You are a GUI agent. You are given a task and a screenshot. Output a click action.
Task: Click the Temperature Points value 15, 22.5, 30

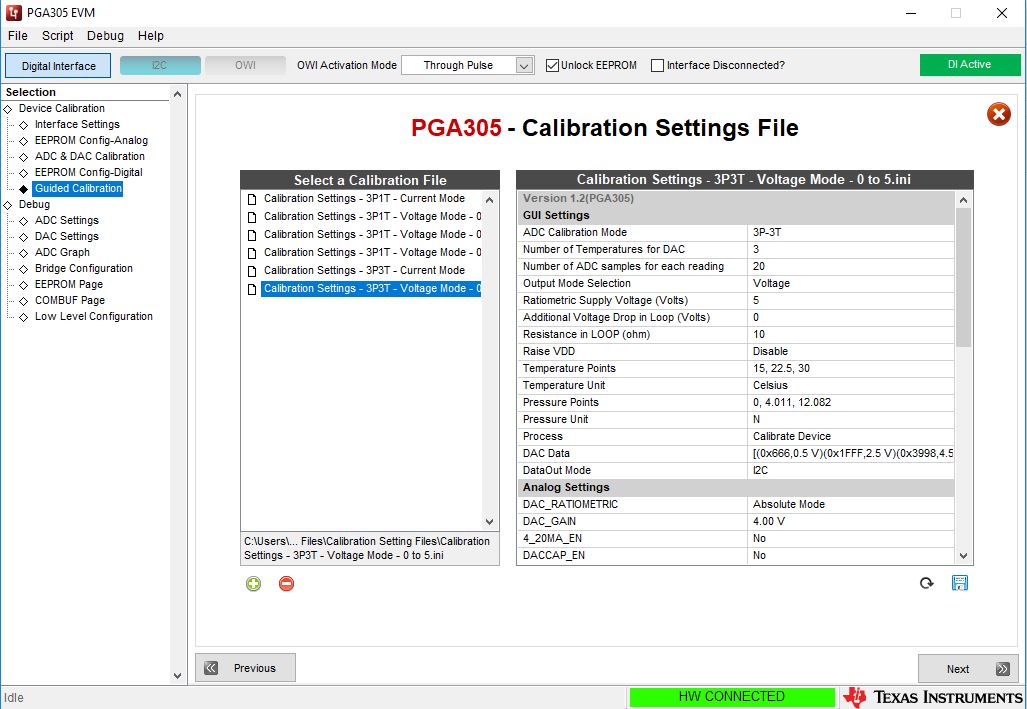[781, 368]
